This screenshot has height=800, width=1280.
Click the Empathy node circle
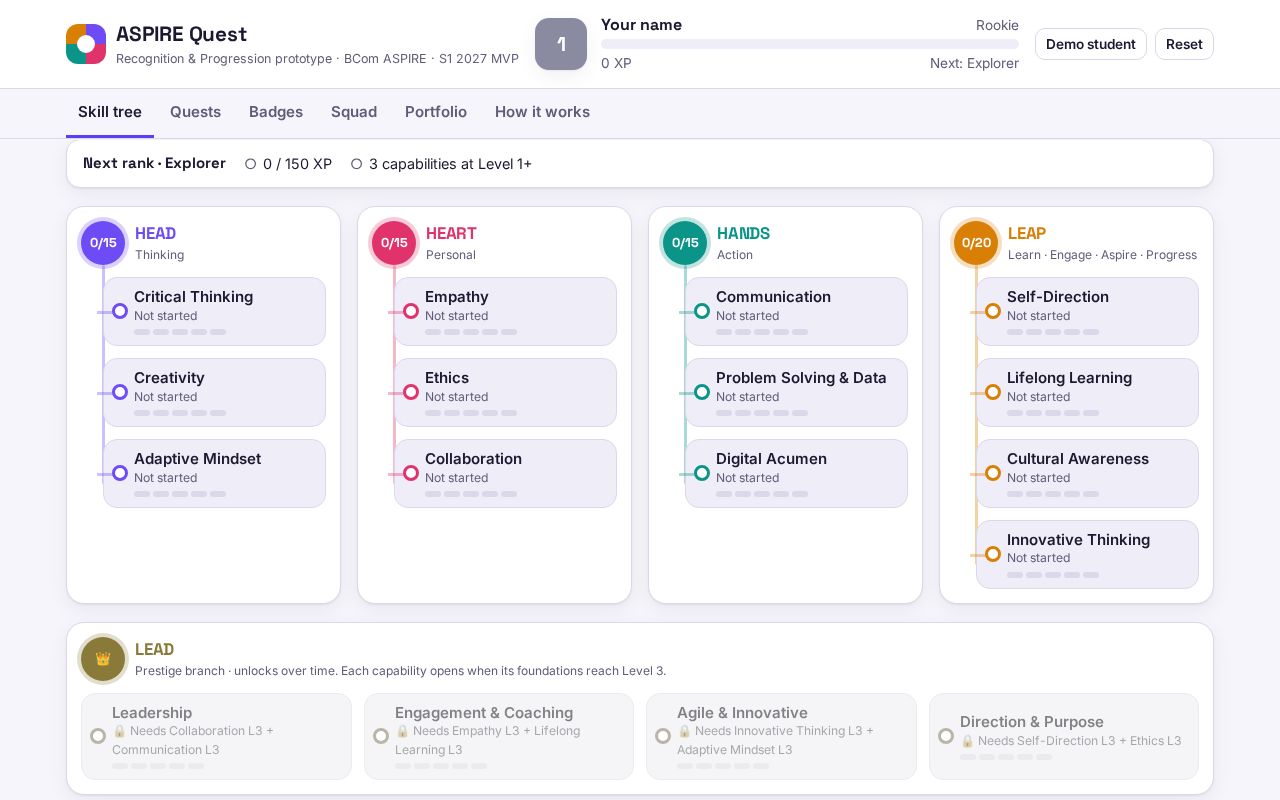[411, 311]
